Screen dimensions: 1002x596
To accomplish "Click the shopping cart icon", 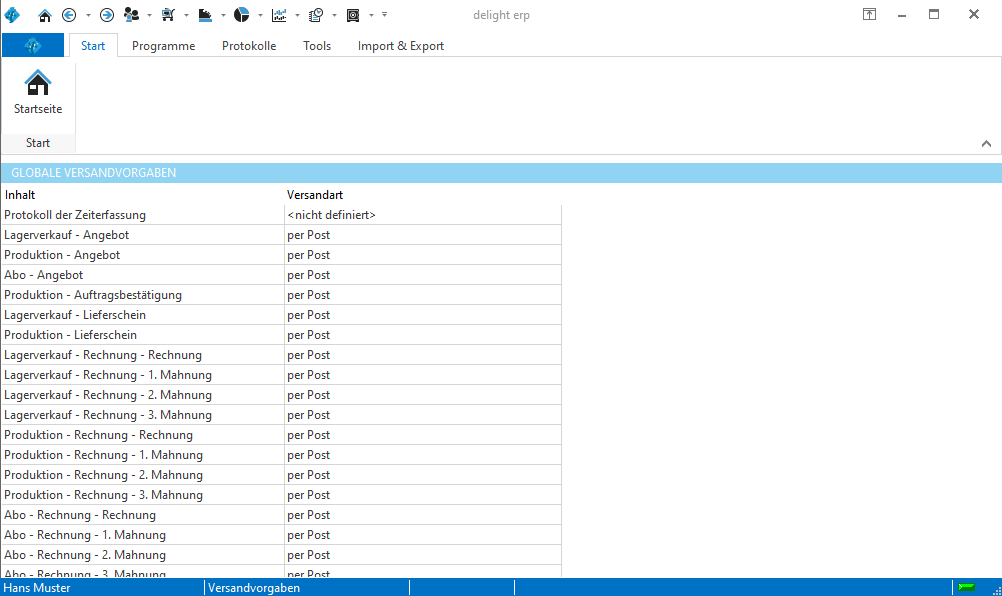I will pos(168,15).
